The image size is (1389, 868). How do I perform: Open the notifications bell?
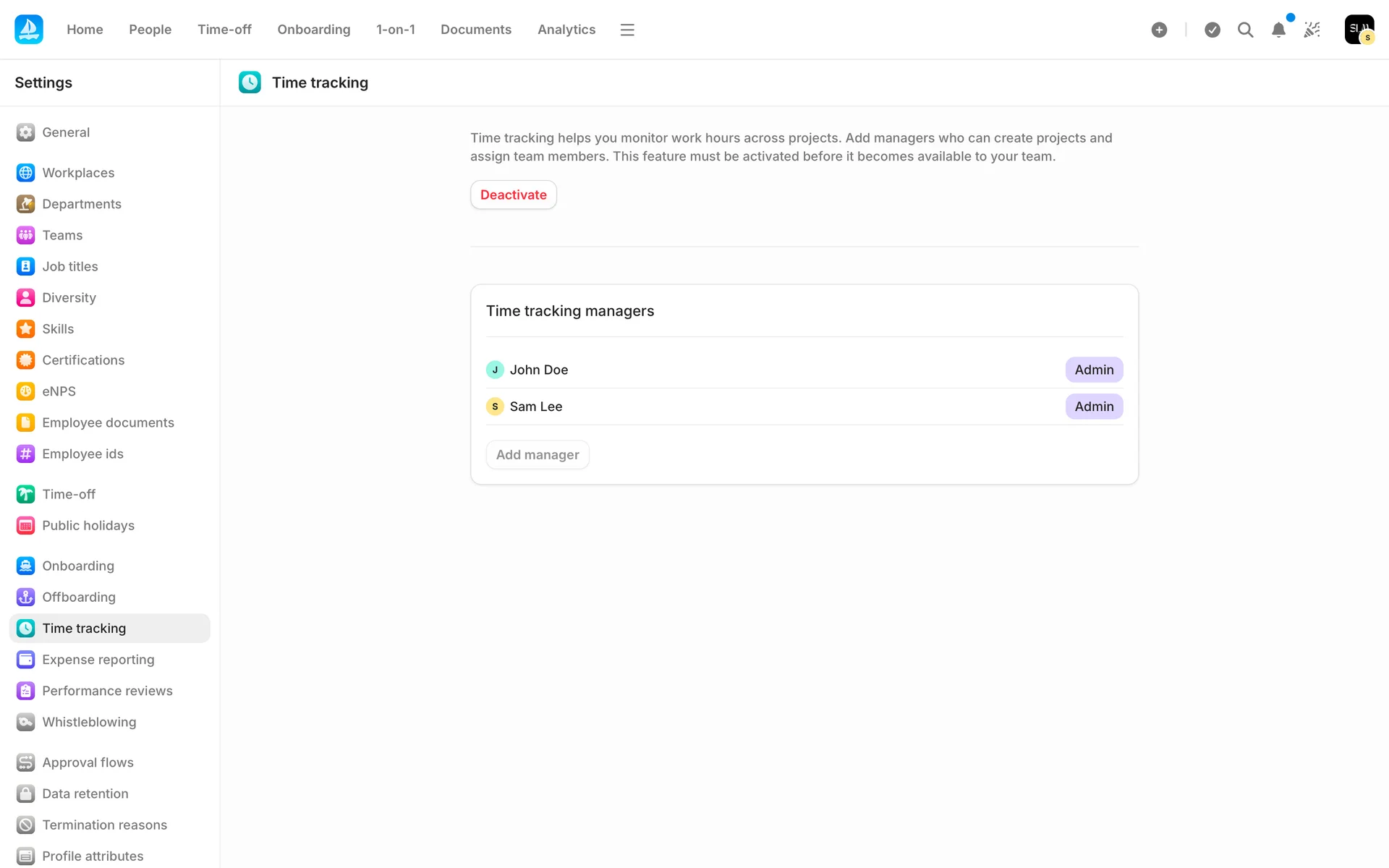click(1278, 30)
